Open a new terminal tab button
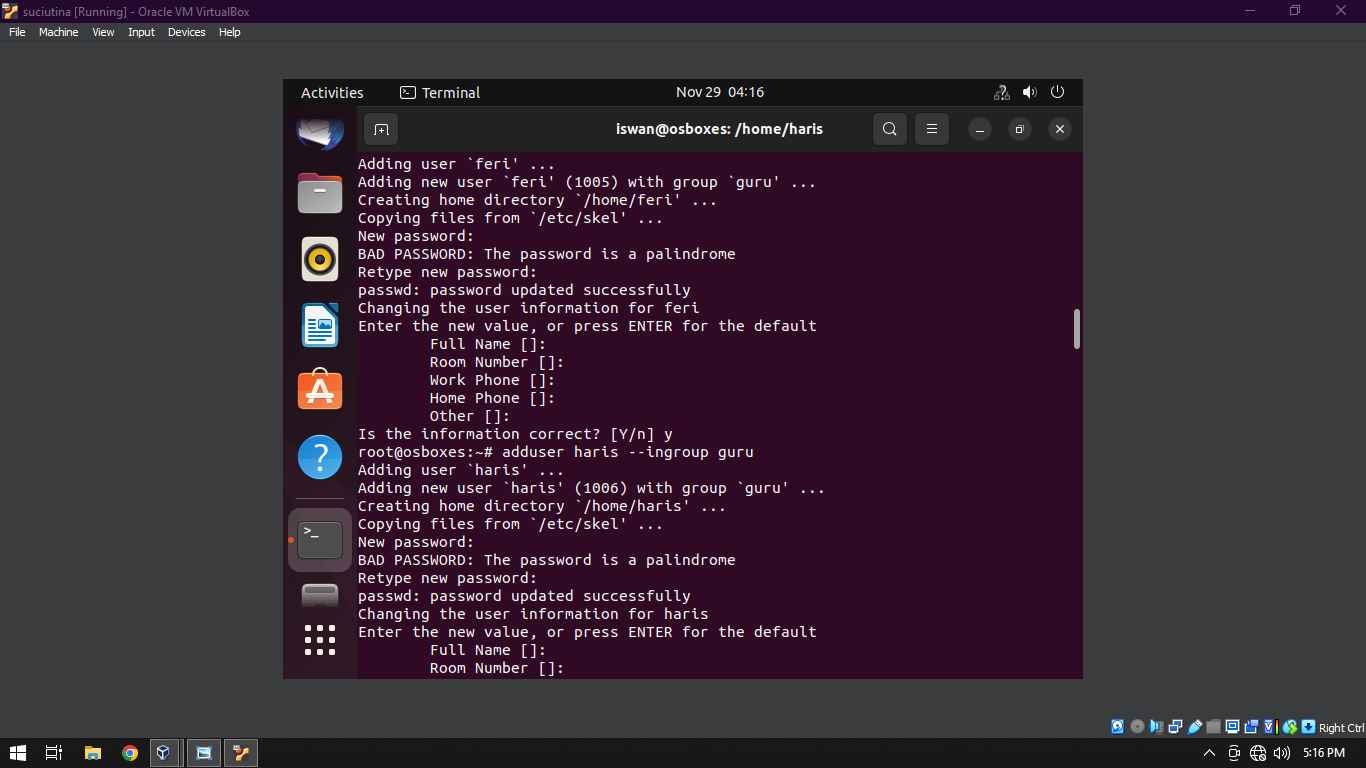Screen dimensions: 1366x768 pos(381,129)
